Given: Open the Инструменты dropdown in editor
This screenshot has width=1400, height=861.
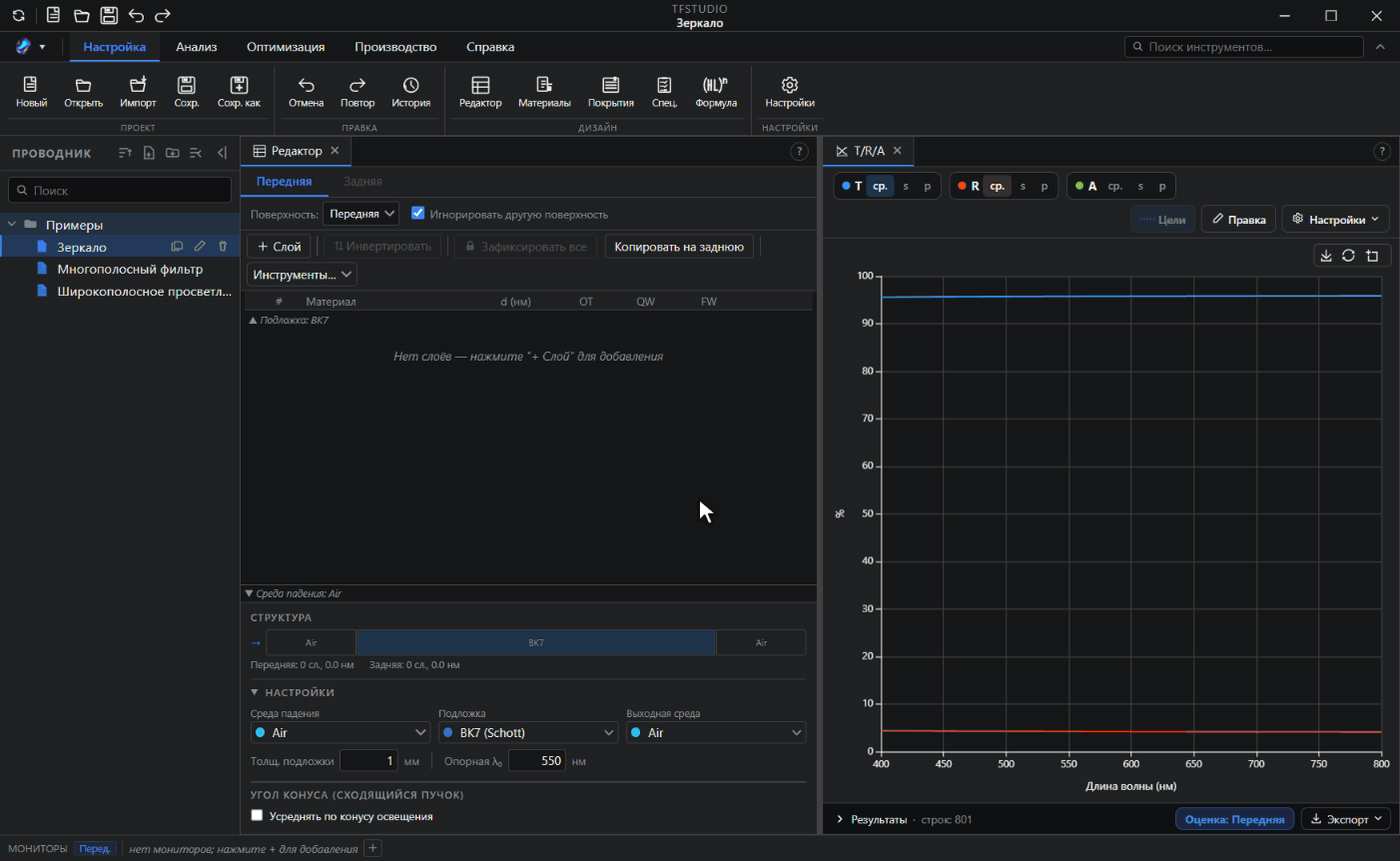Looking at the screenshot, I should (x=302, y=274).
